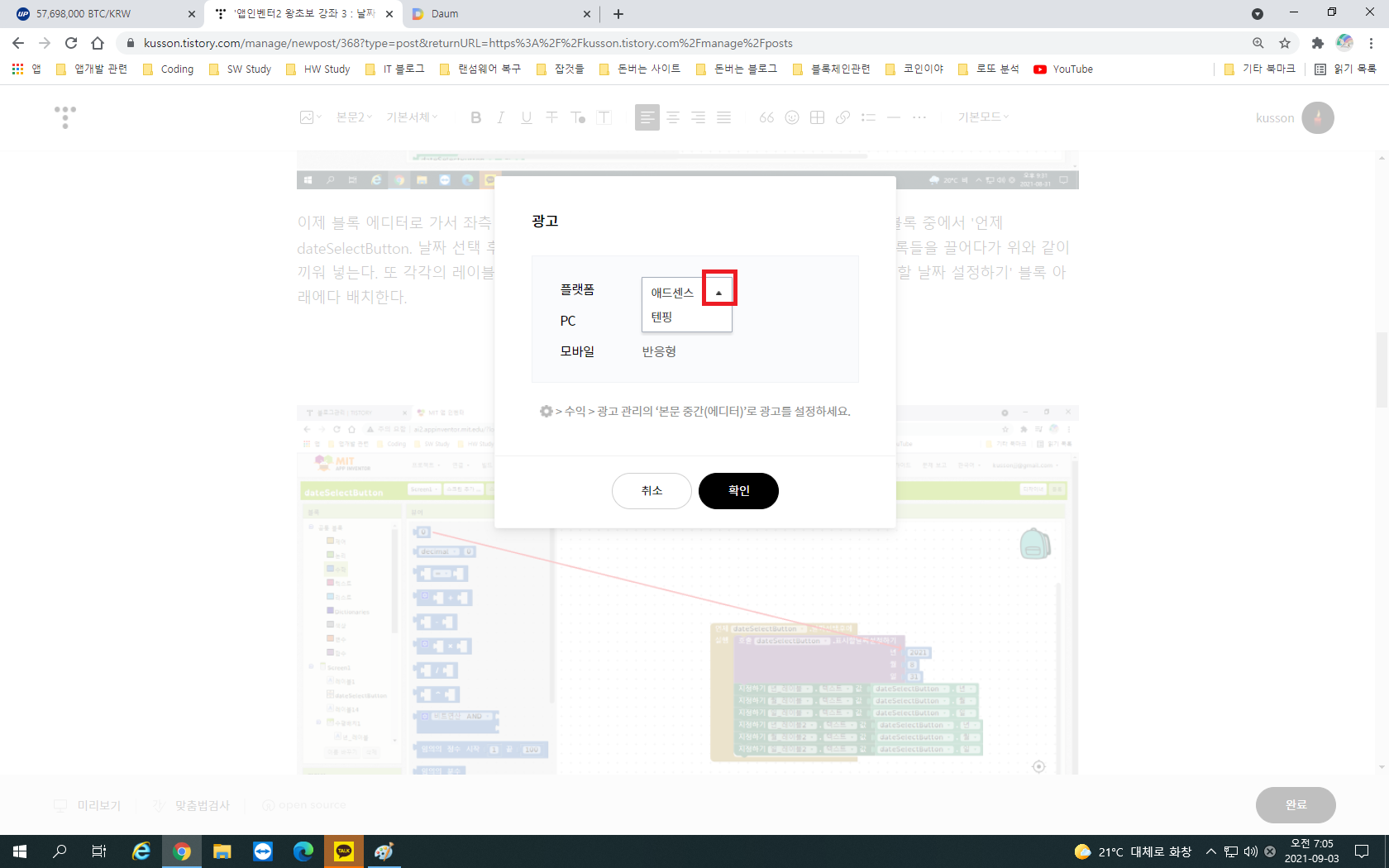Insert horizontal divider line tool
Screen dimensions: 1389x868
[894, 117]
